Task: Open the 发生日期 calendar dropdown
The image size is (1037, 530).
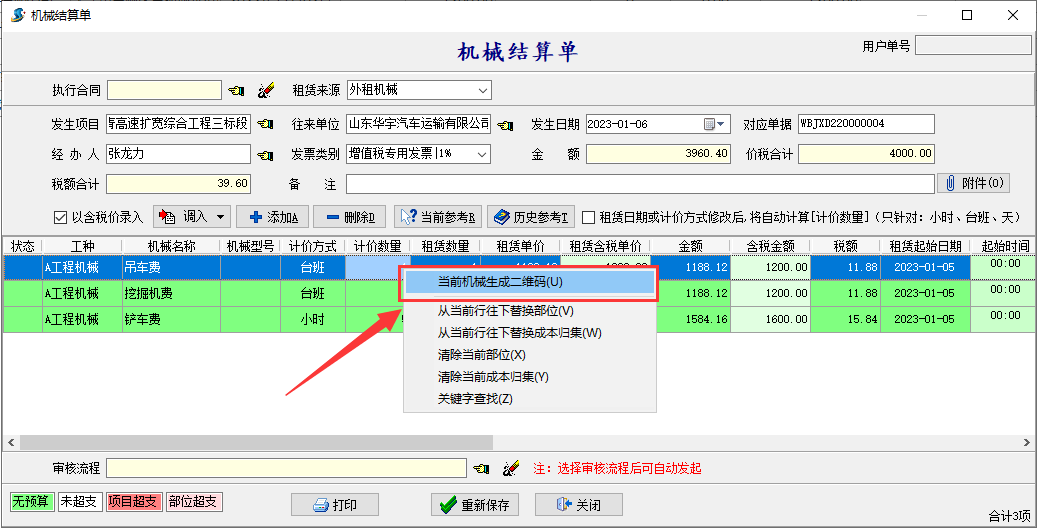Action: pyautogui.click(x=720, y=124)
